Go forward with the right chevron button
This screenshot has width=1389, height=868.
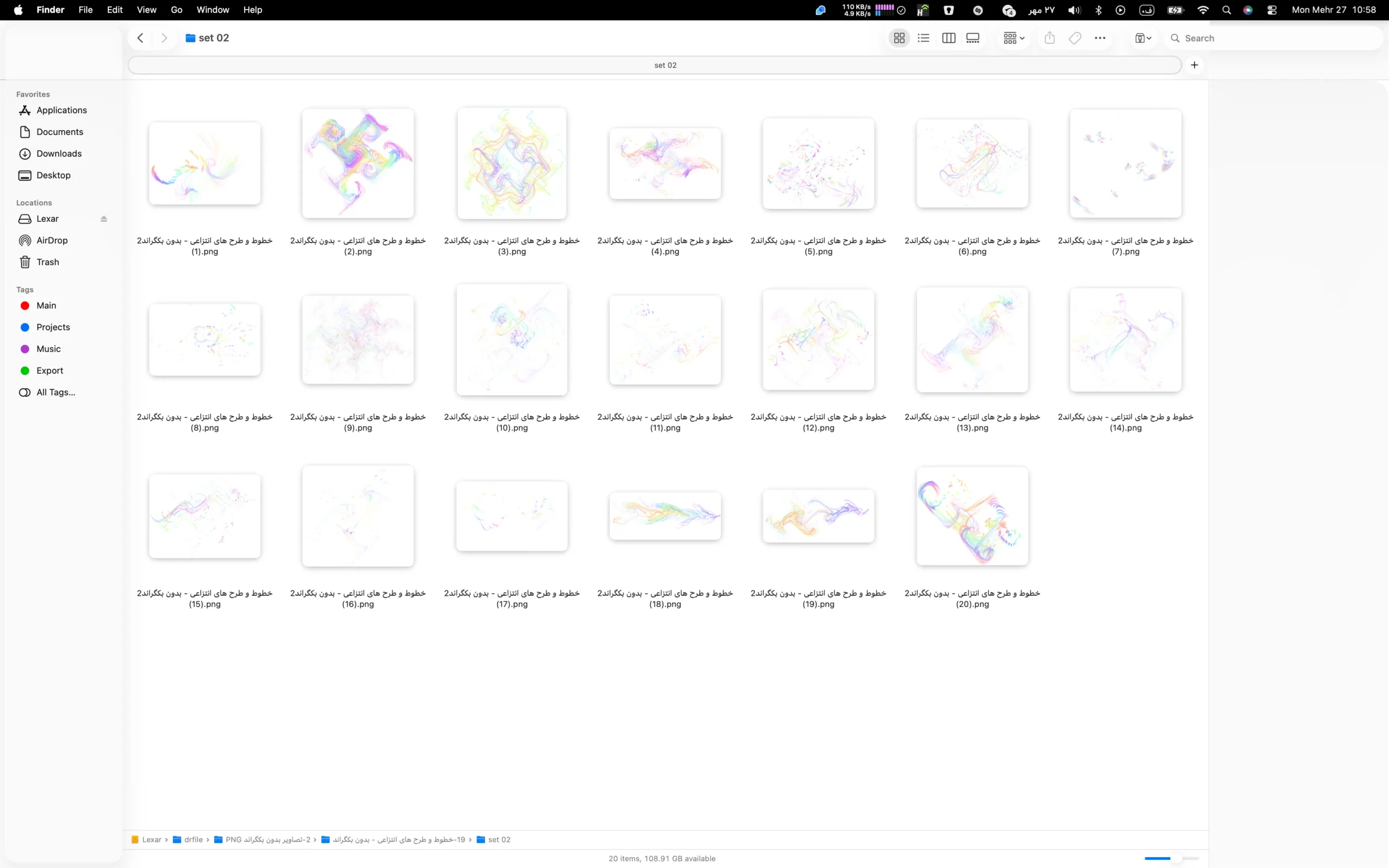point(164,38)
